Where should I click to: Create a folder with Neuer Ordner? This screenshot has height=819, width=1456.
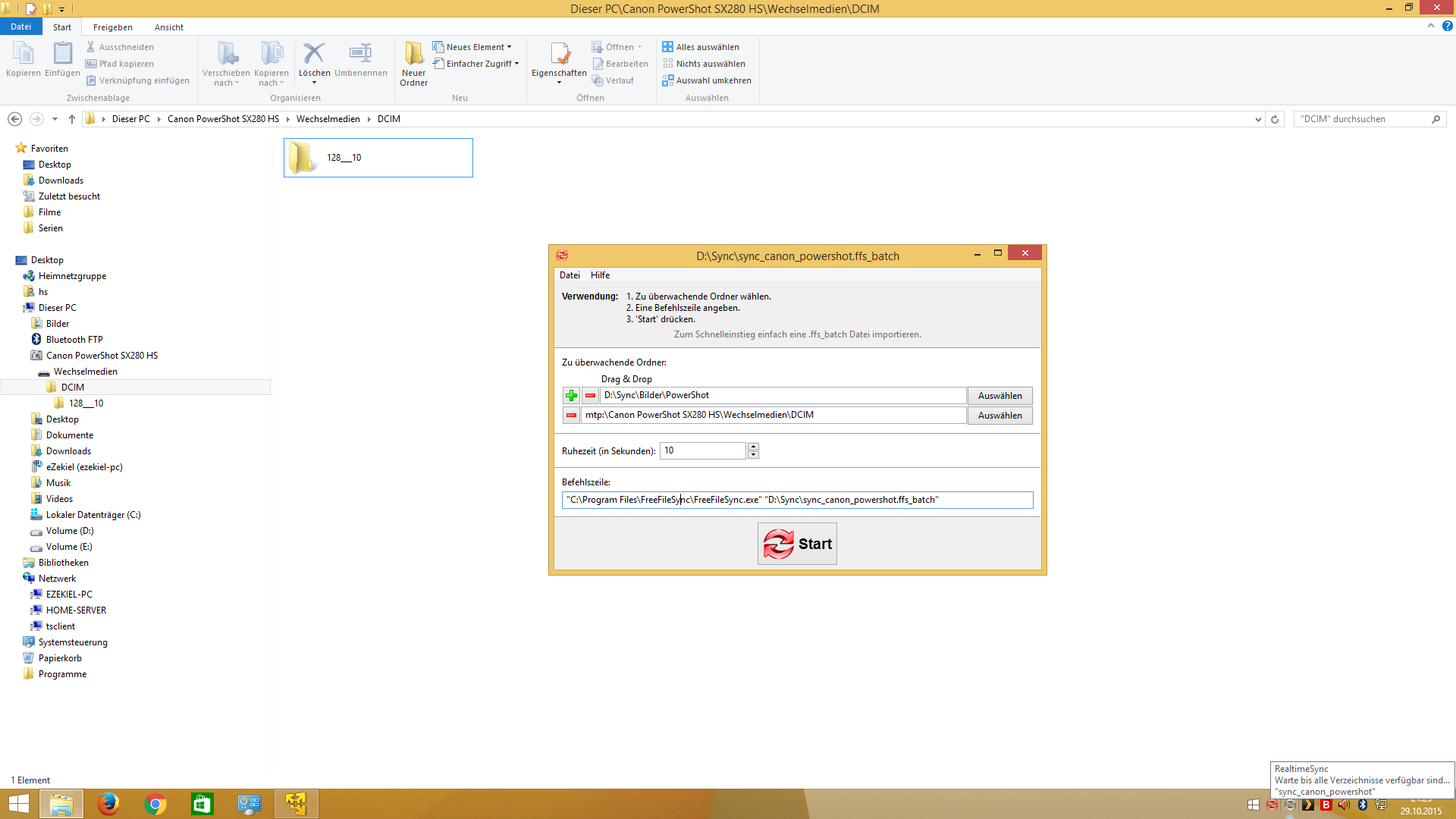(x=413, y=64)
